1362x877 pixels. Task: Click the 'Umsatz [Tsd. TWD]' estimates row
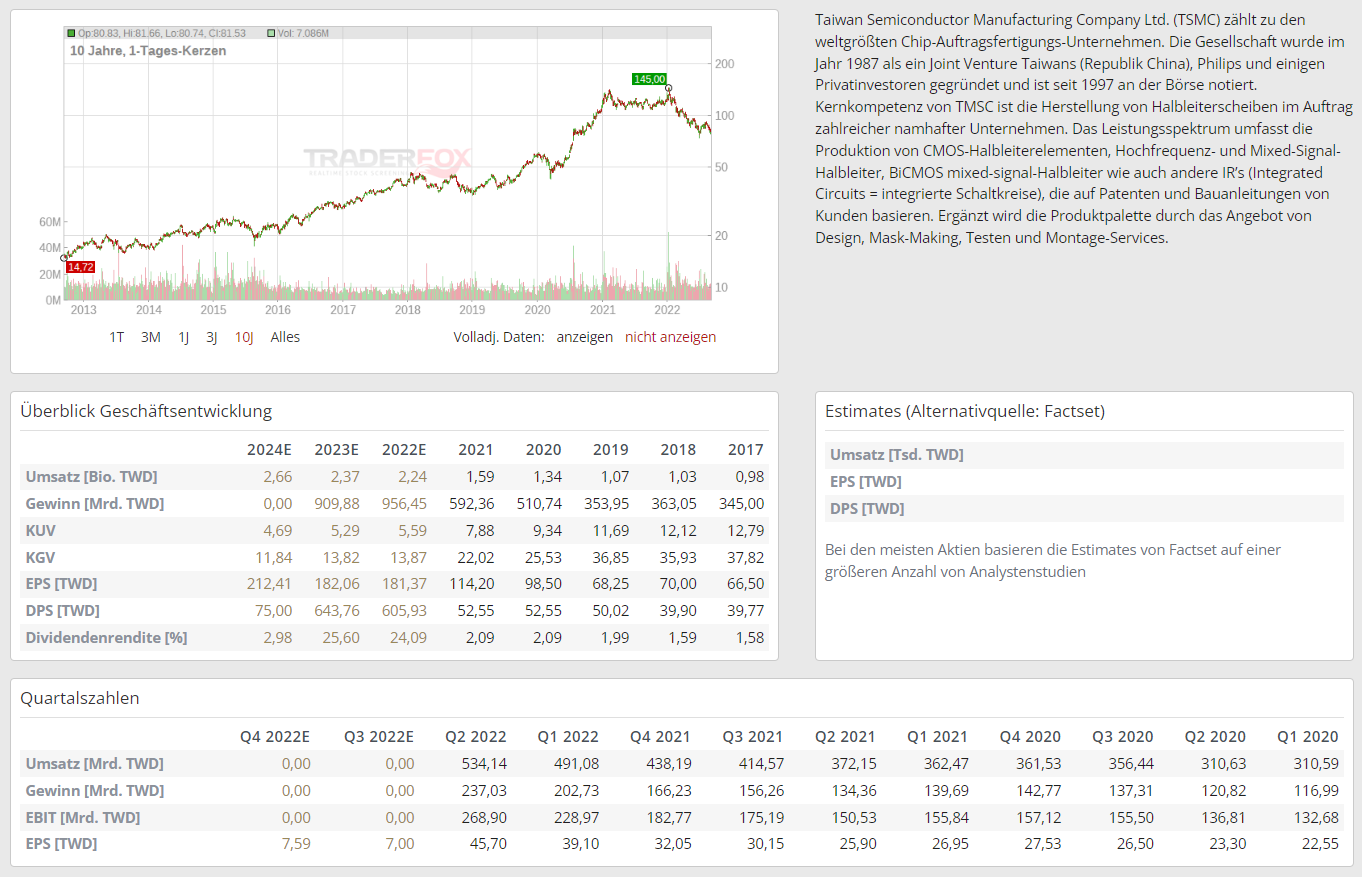[1084, 455]
